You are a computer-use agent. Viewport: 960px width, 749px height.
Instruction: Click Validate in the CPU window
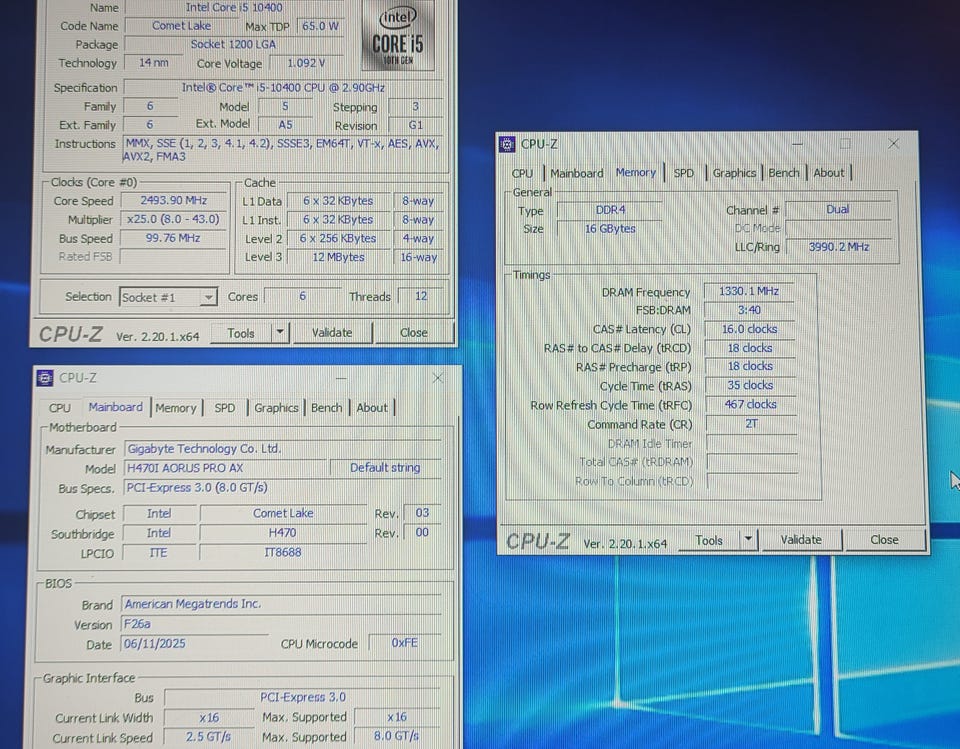pos(332,333)
